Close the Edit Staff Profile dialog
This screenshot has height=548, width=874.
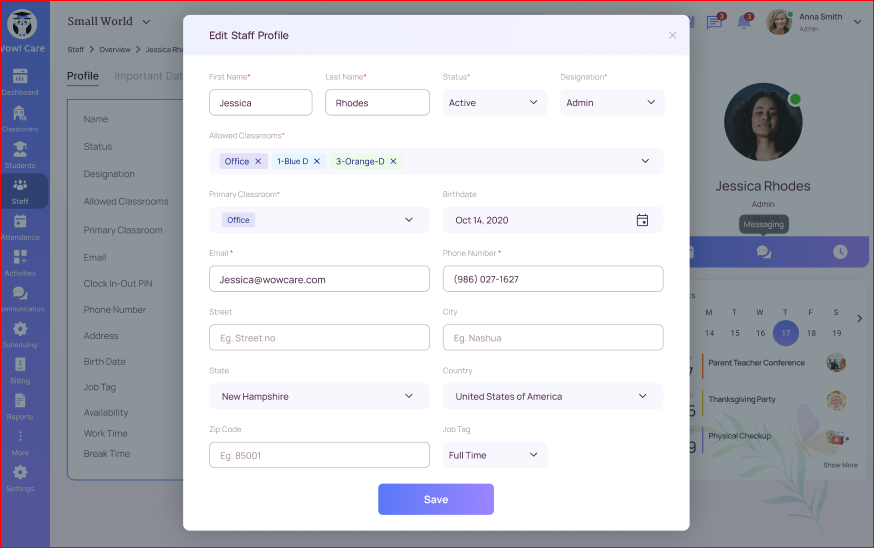click(672, 36)
